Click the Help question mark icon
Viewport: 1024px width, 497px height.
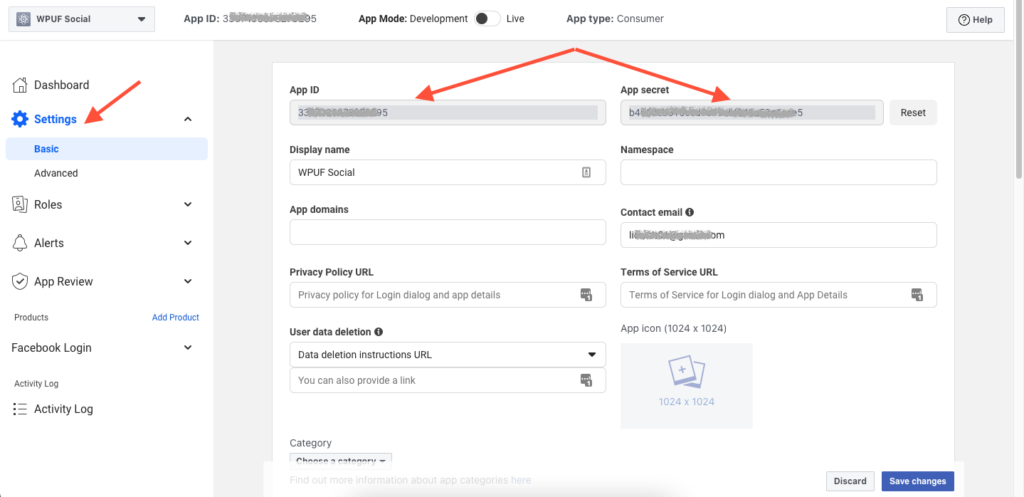click(x=964, y=20)
